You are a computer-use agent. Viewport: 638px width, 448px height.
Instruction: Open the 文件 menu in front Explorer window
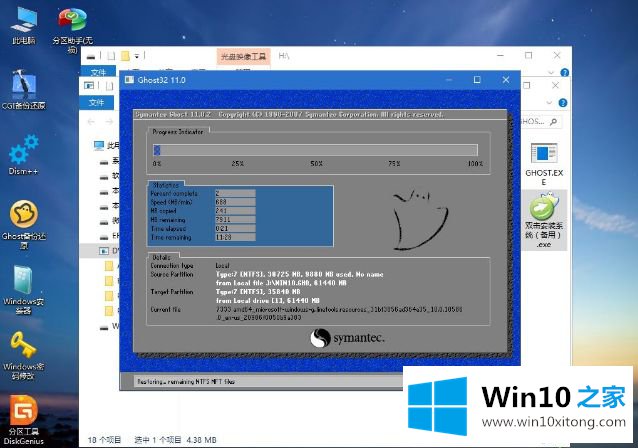point(98,102)
